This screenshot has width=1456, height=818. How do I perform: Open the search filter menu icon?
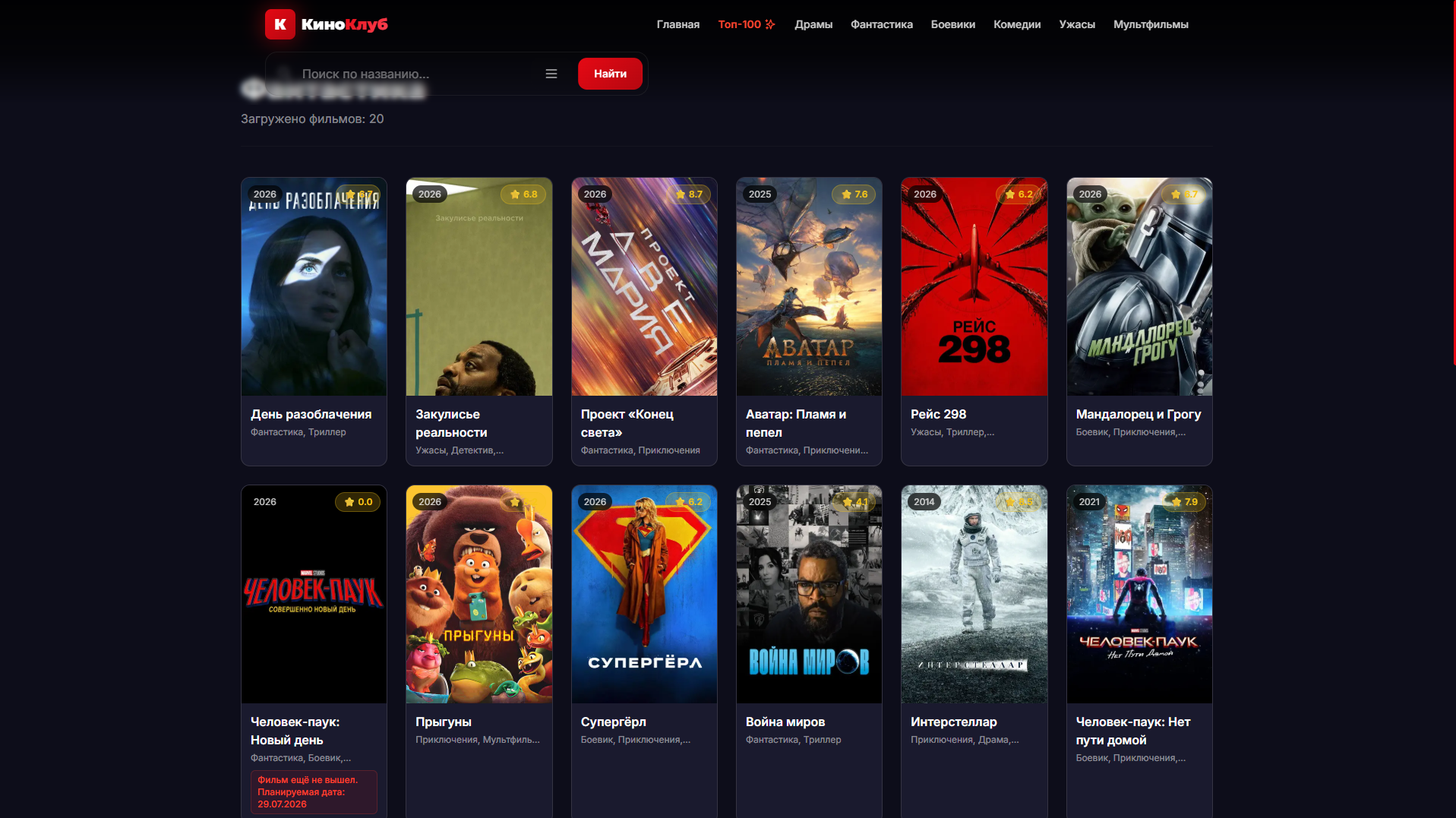coord(551,74)
